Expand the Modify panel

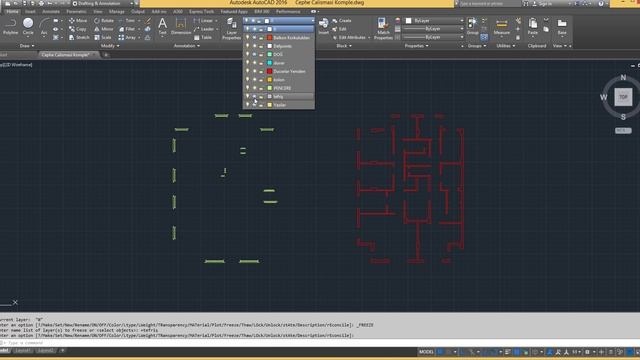pos(110,46)
